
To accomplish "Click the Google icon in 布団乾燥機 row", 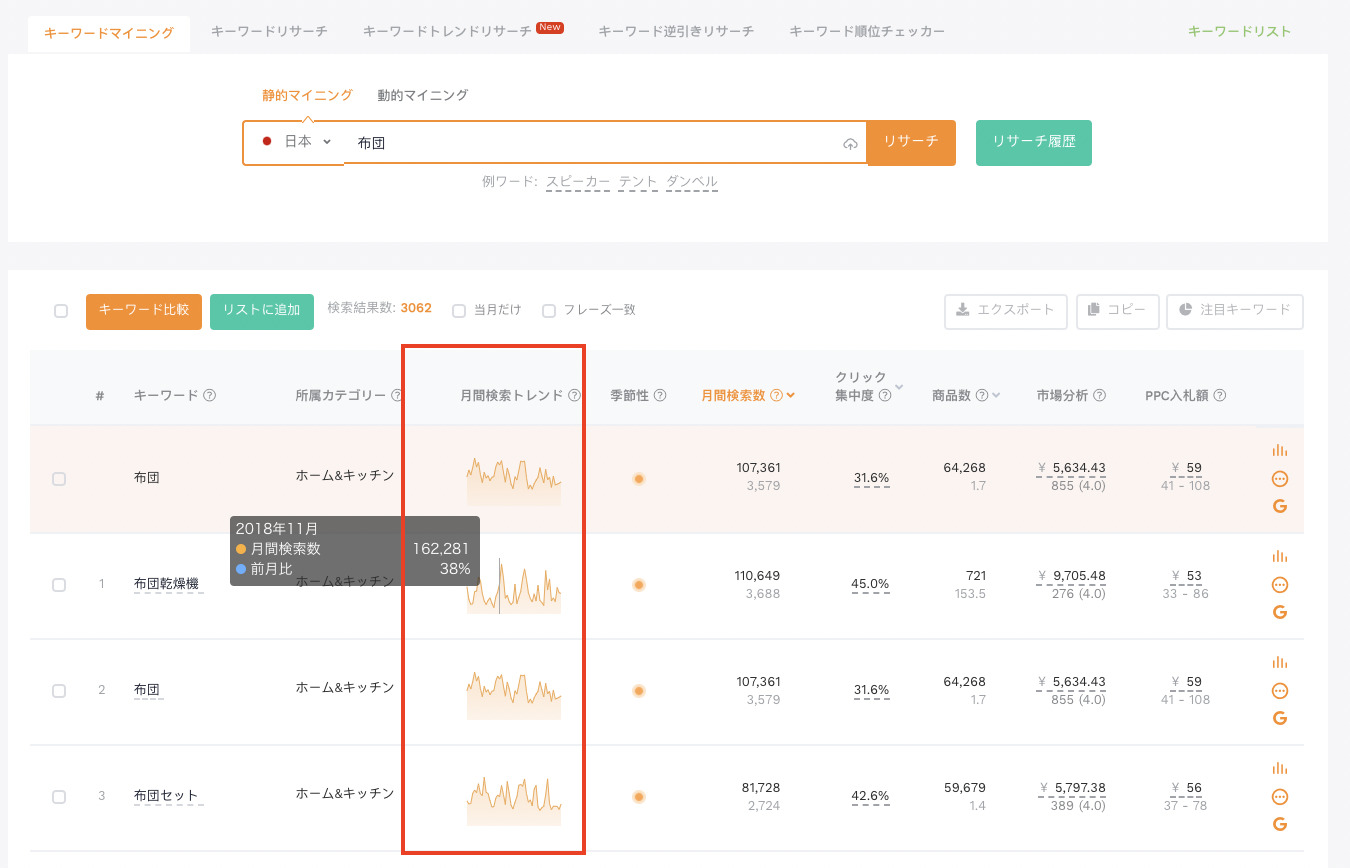I will 1279,612.
